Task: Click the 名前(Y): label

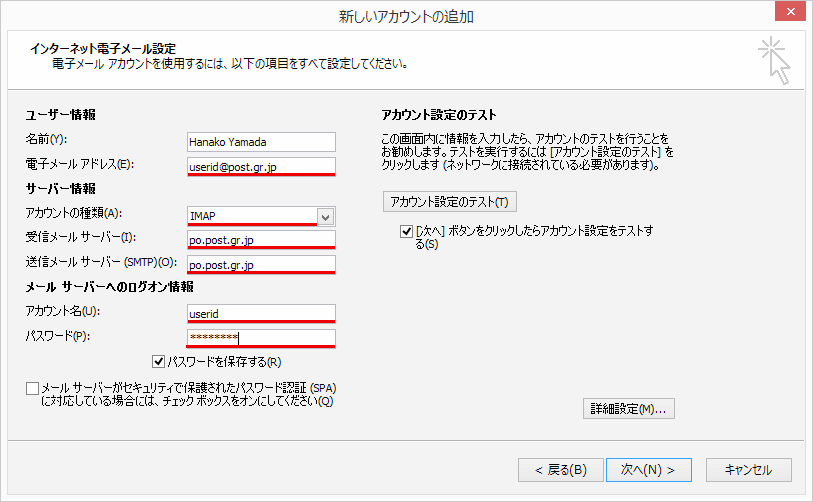Action: 46,139
